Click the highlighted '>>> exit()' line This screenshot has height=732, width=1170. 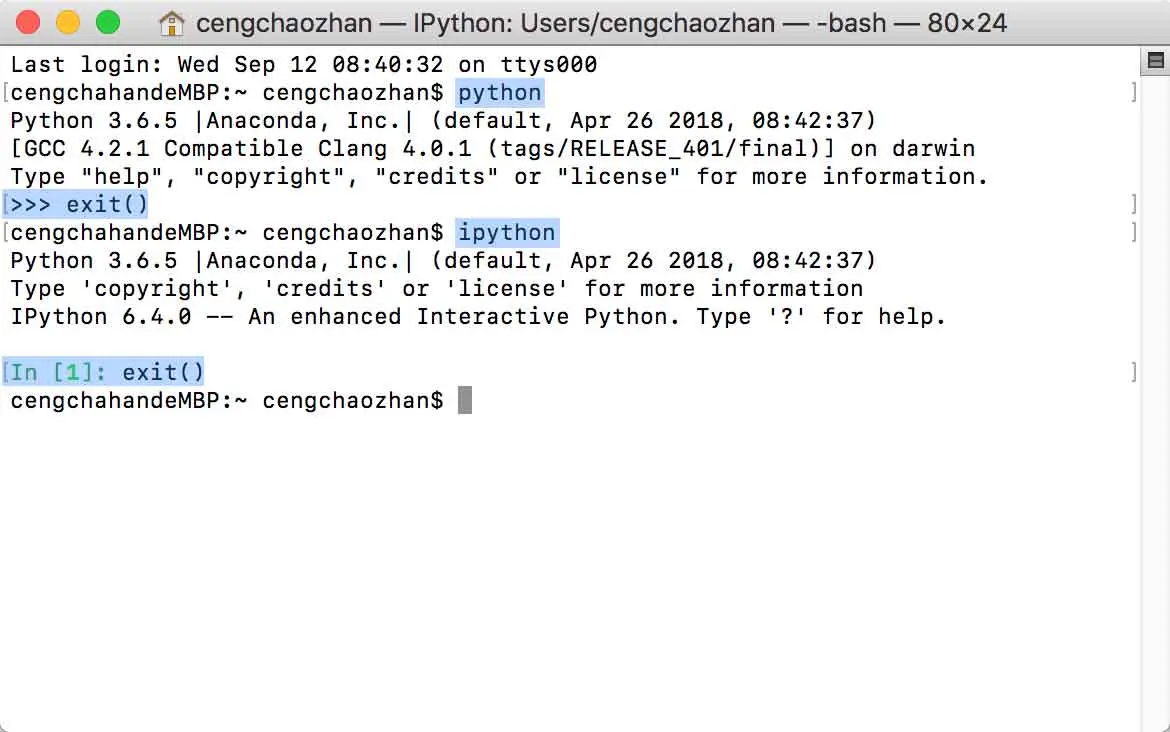coord(77,204)
